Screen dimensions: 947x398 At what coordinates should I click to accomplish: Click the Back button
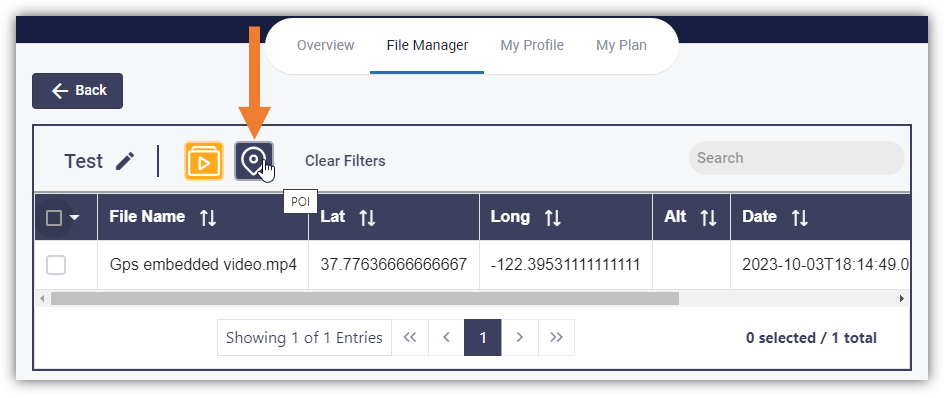coord(77,91)
